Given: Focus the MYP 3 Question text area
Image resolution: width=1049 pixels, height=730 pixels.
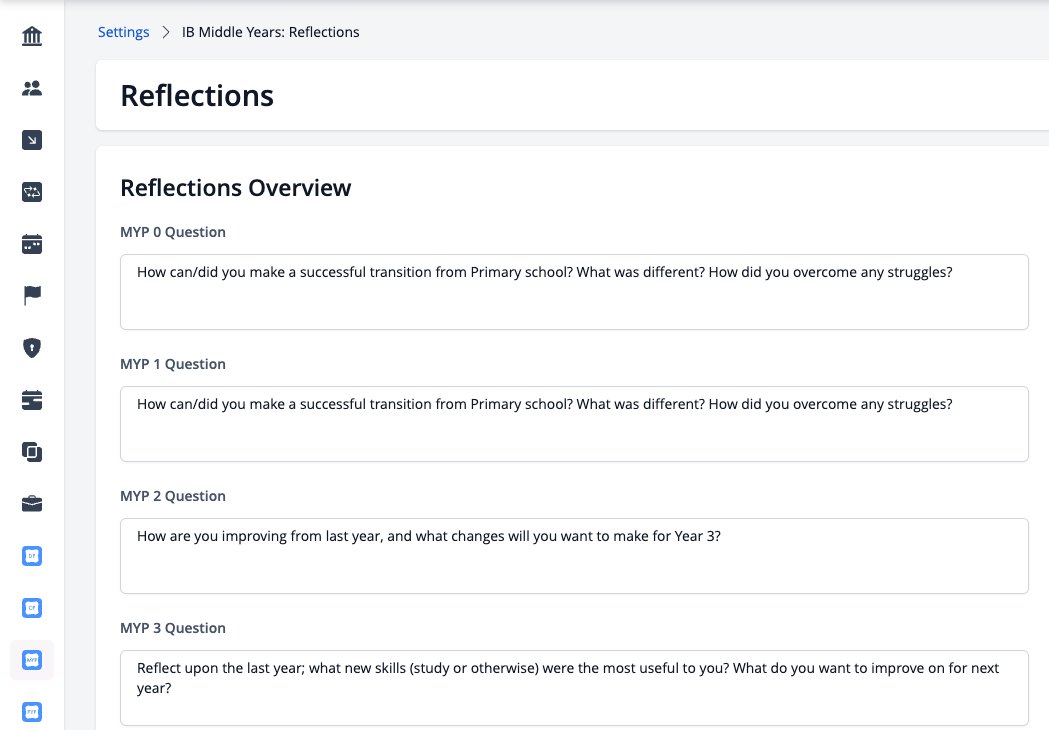Looking at the screenshot, I should (574, 688).
